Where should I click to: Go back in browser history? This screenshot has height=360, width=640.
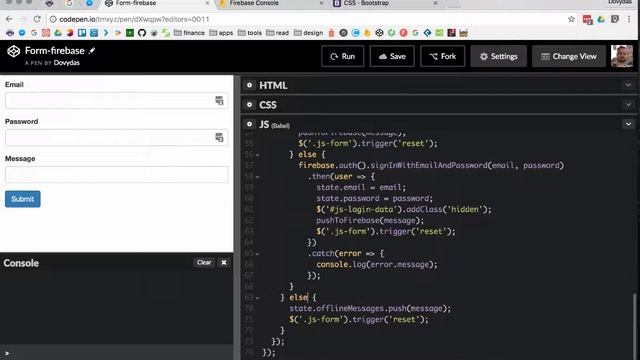[9, 19]
